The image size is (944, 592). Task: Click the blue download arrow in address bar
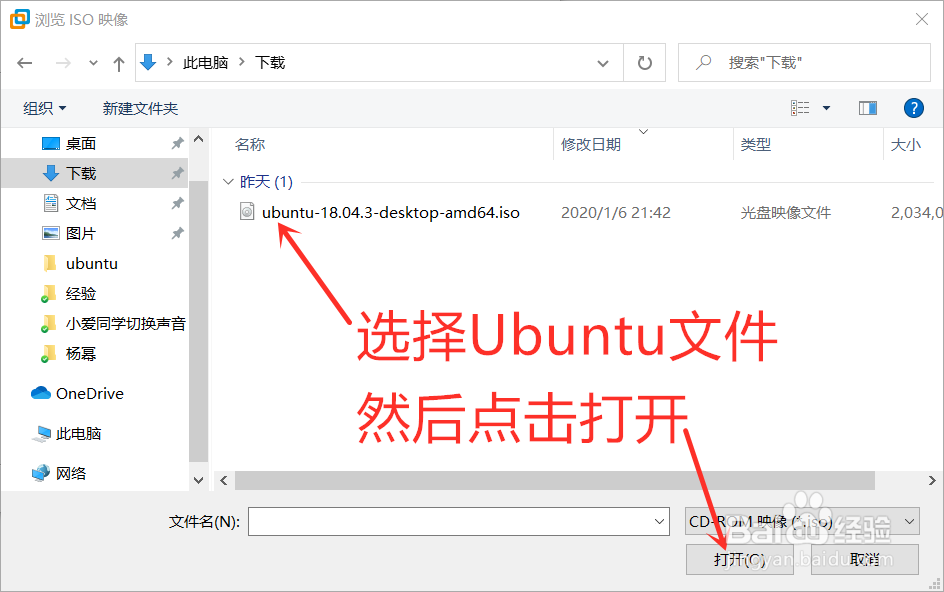point(148,62)
